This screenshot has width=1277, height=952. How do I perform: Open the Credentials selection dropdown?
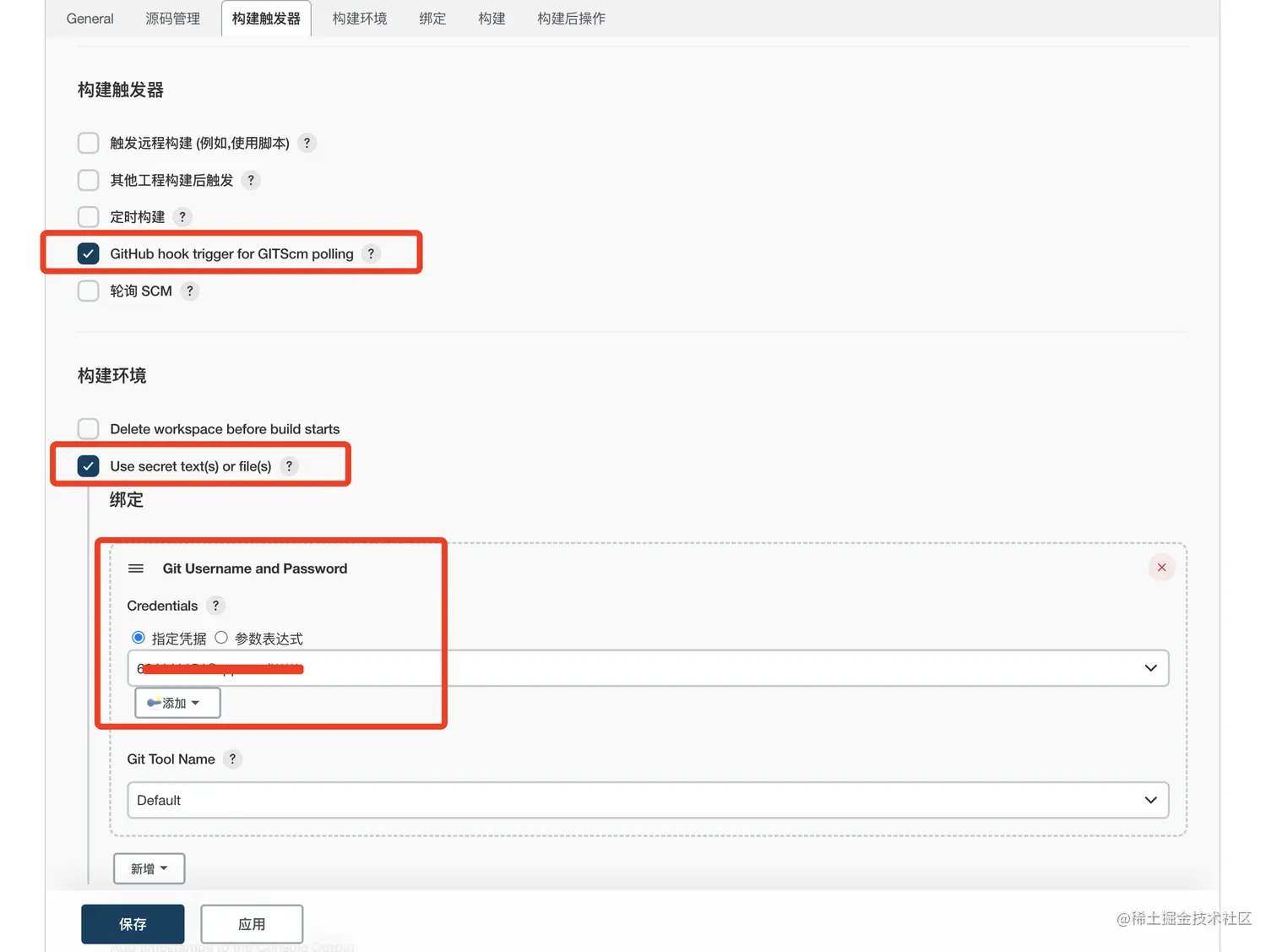pos(648,668)
